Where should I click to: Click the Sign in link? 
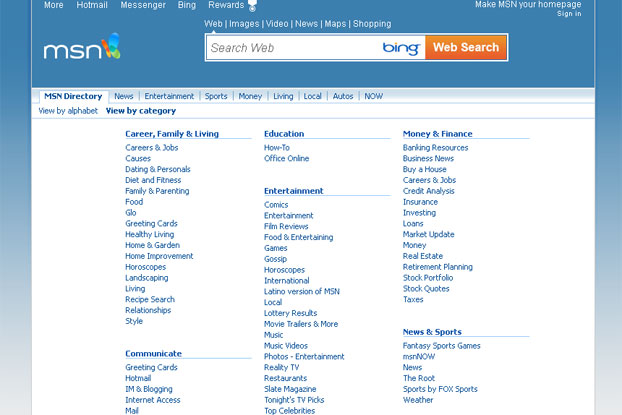point(569,14)
